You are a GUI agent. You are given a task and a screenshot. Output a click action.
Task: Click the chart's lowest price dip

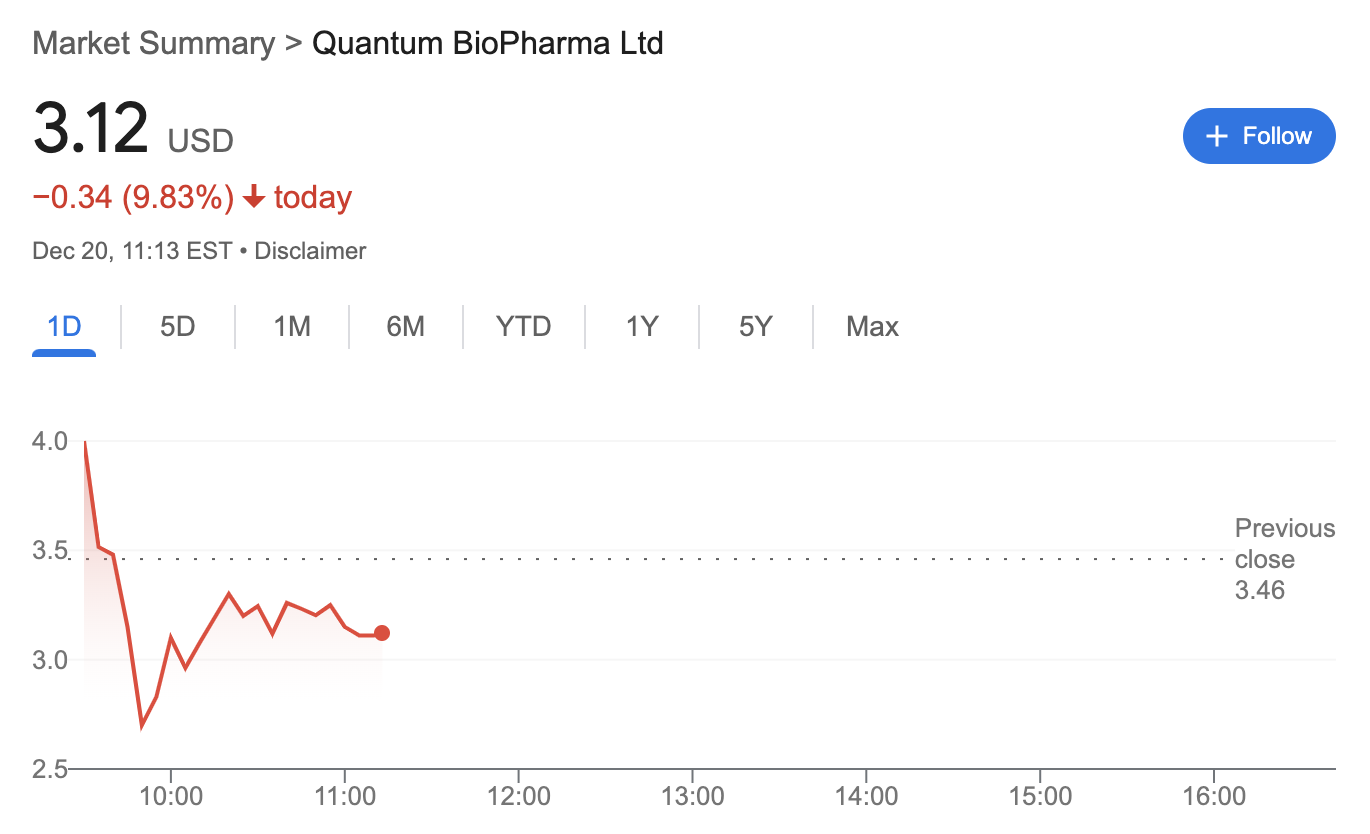point(142,725)
